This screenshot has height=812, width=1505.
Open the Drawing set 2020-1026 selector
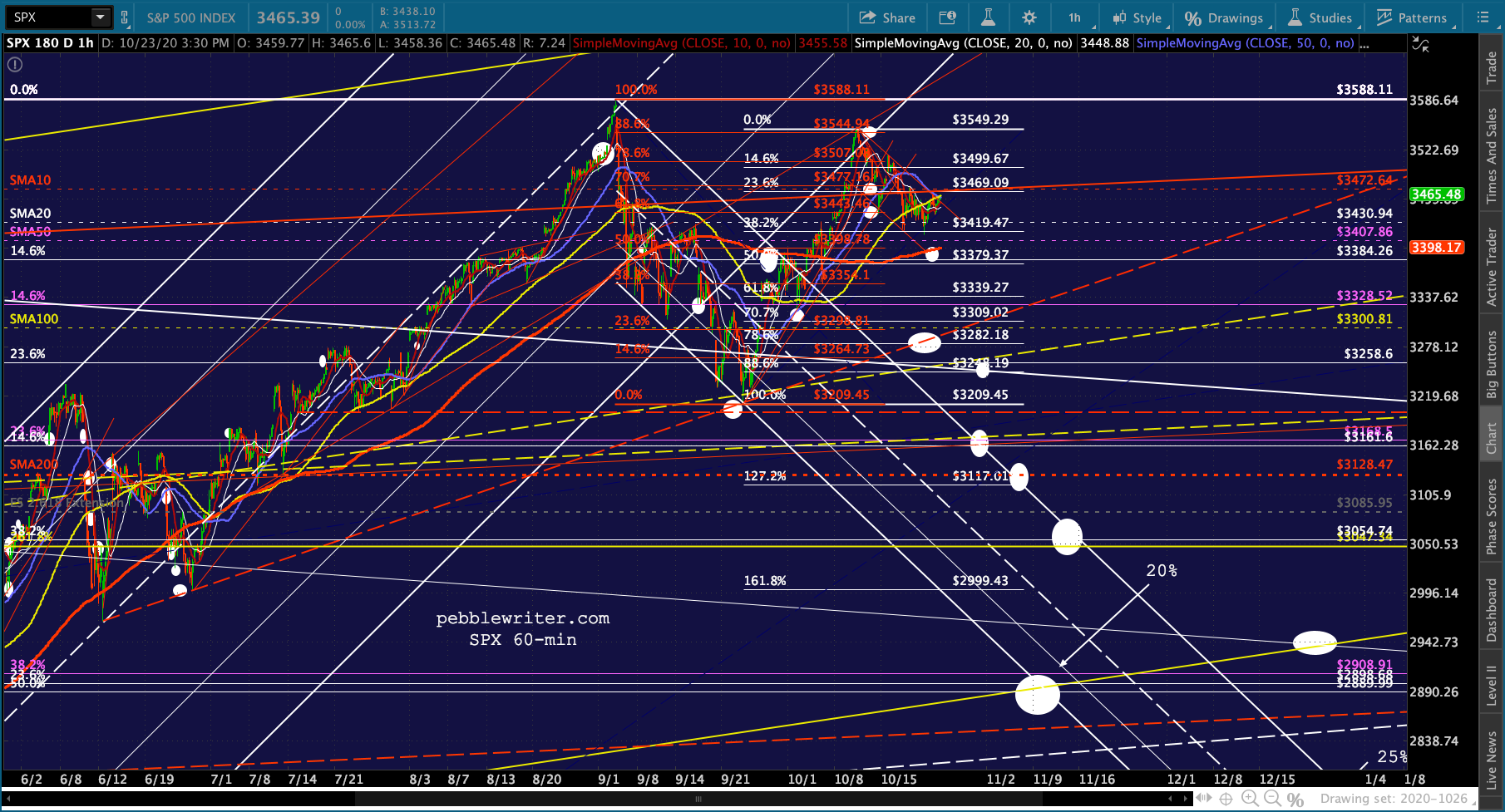click(x=1394, y=799)
